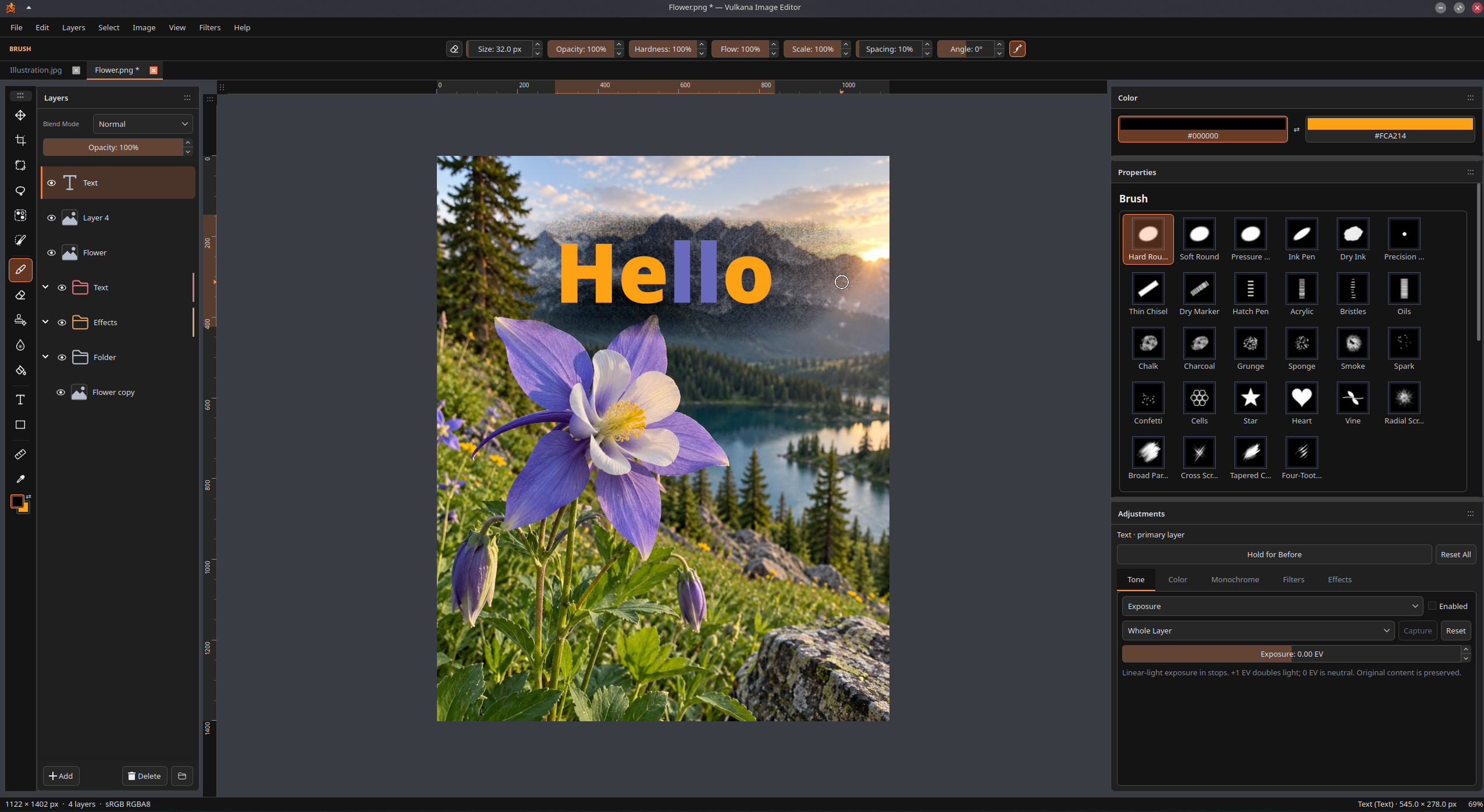Switch to the Illustration.jpg tab
Screen dimensions: 1484x812
[35, 70]
